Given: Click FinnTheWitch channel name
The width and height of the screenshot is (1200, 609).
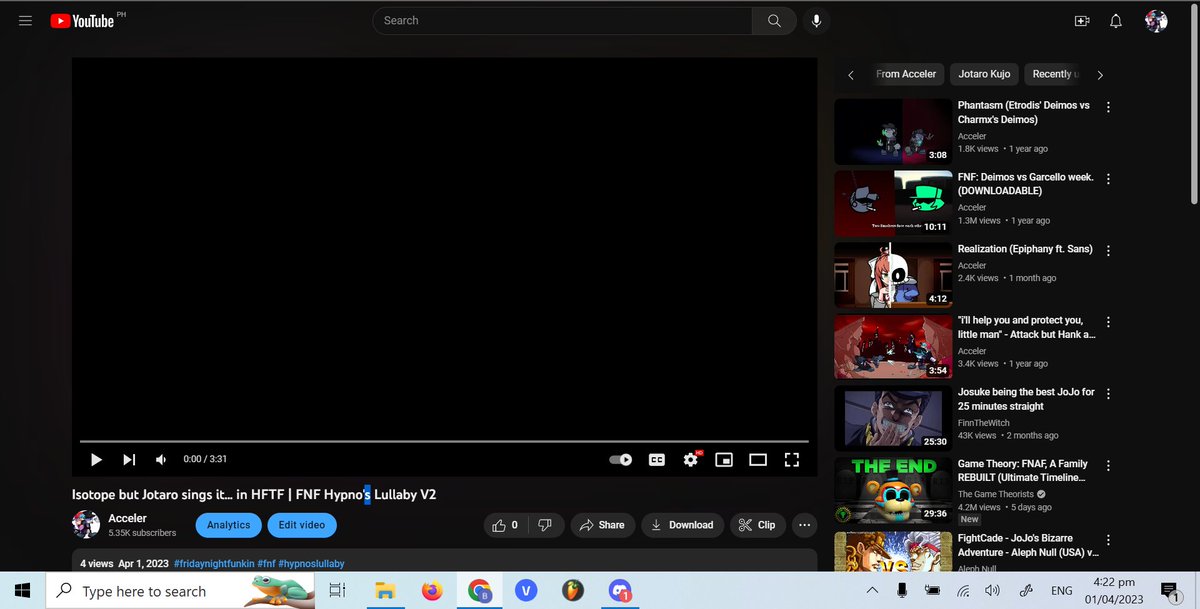Looking at the screenshot, I should [x=986, y=423].
